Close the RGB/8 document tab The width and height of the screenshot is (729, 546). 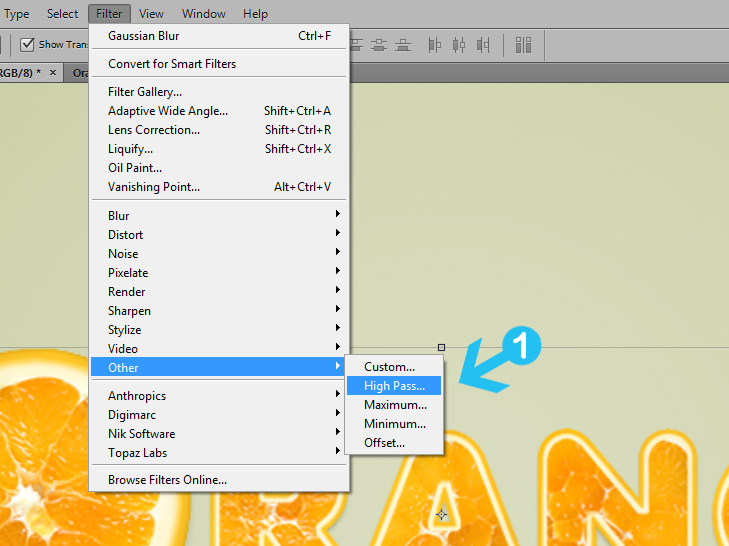53,73
